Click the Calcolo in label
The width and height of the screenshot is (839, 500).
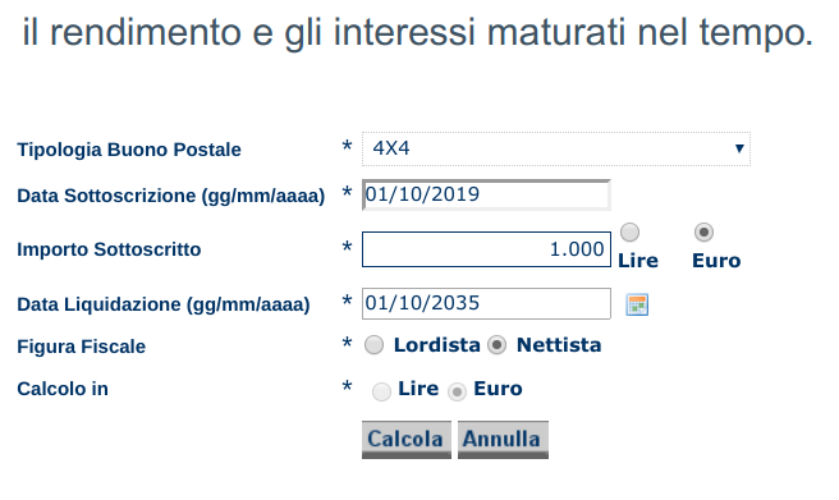coord(63,389)
